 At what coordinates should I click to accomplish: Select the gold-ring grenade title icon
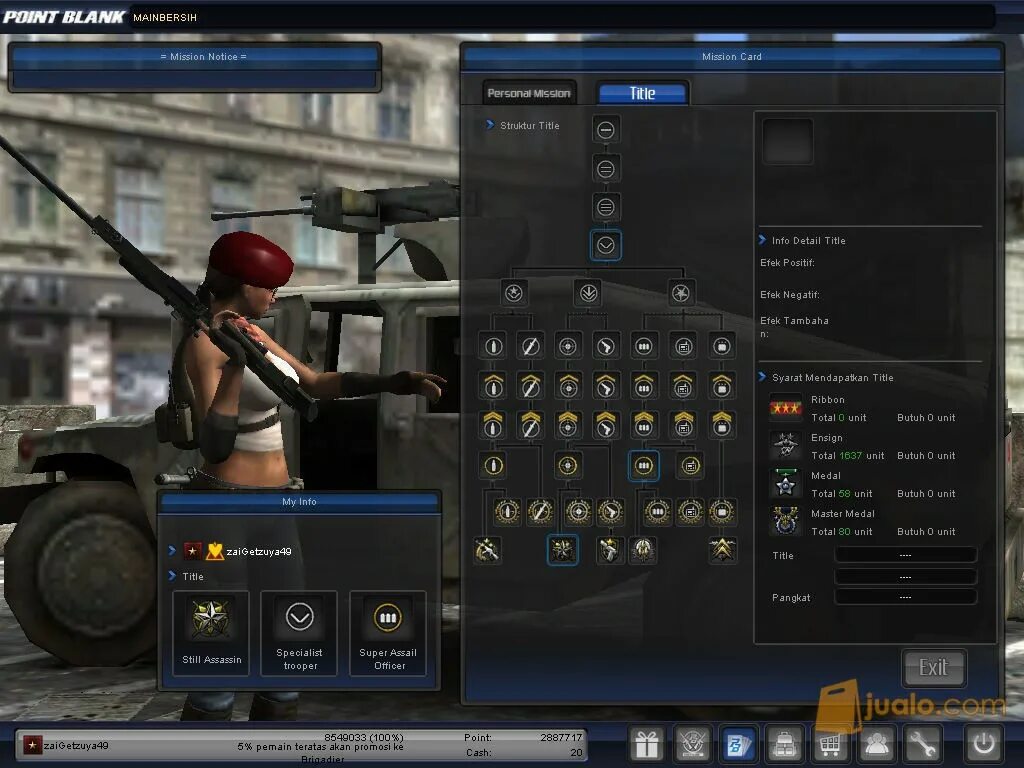click(x=493, y=466)
